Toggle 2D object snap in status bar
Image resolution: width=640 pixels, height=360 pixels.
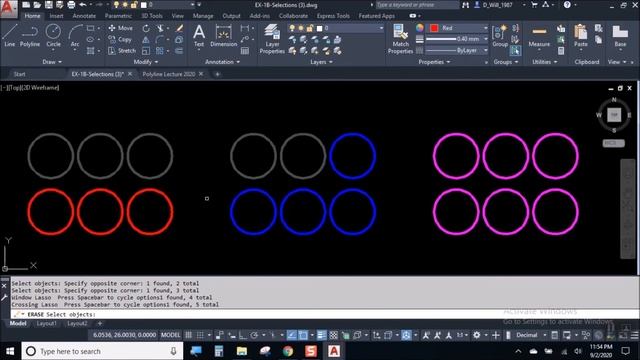(303, 335)
